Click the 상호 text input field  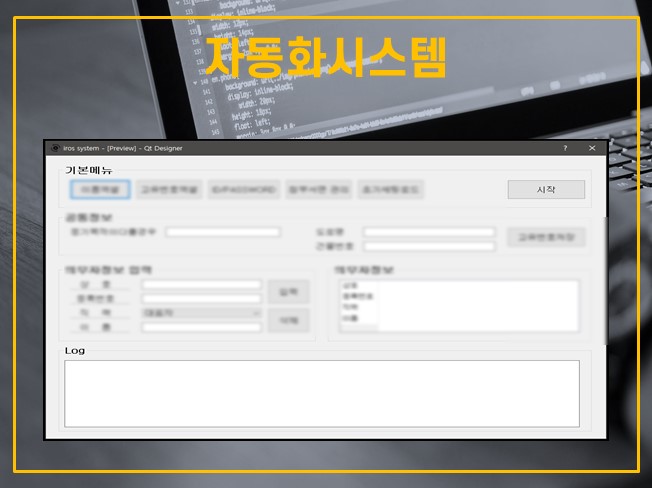tap(200, 285)
